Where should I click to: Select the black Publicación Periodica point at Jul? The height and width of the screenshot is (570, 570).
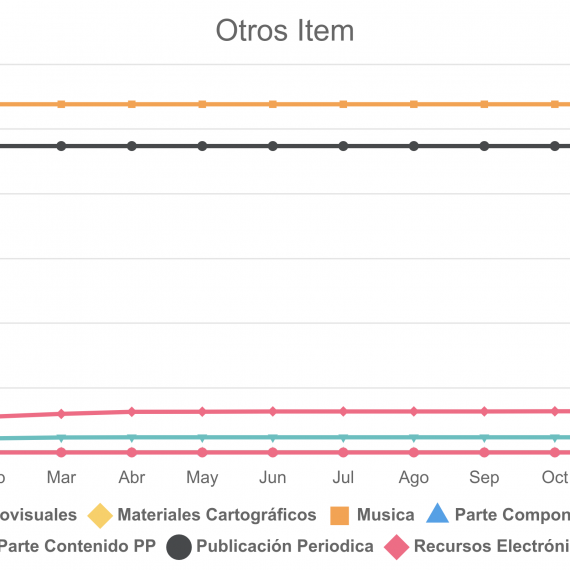[343, 146]
